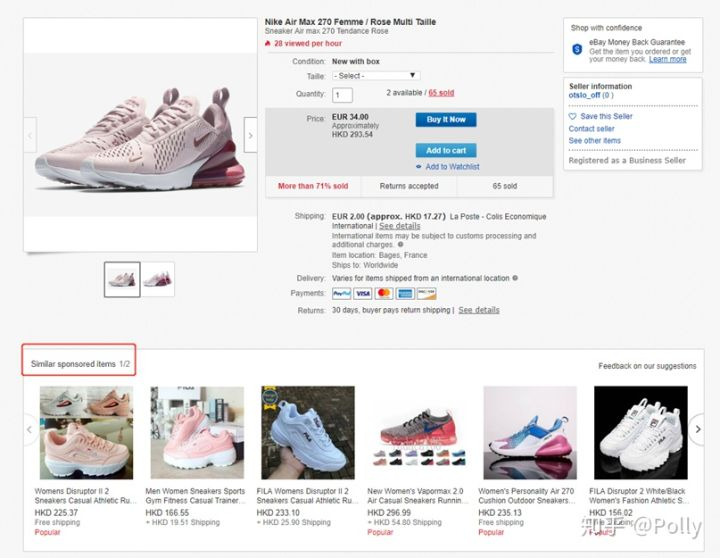Click the Buy It Now button
The height and width of the screenshot is (558, 720).
[446, 120]
